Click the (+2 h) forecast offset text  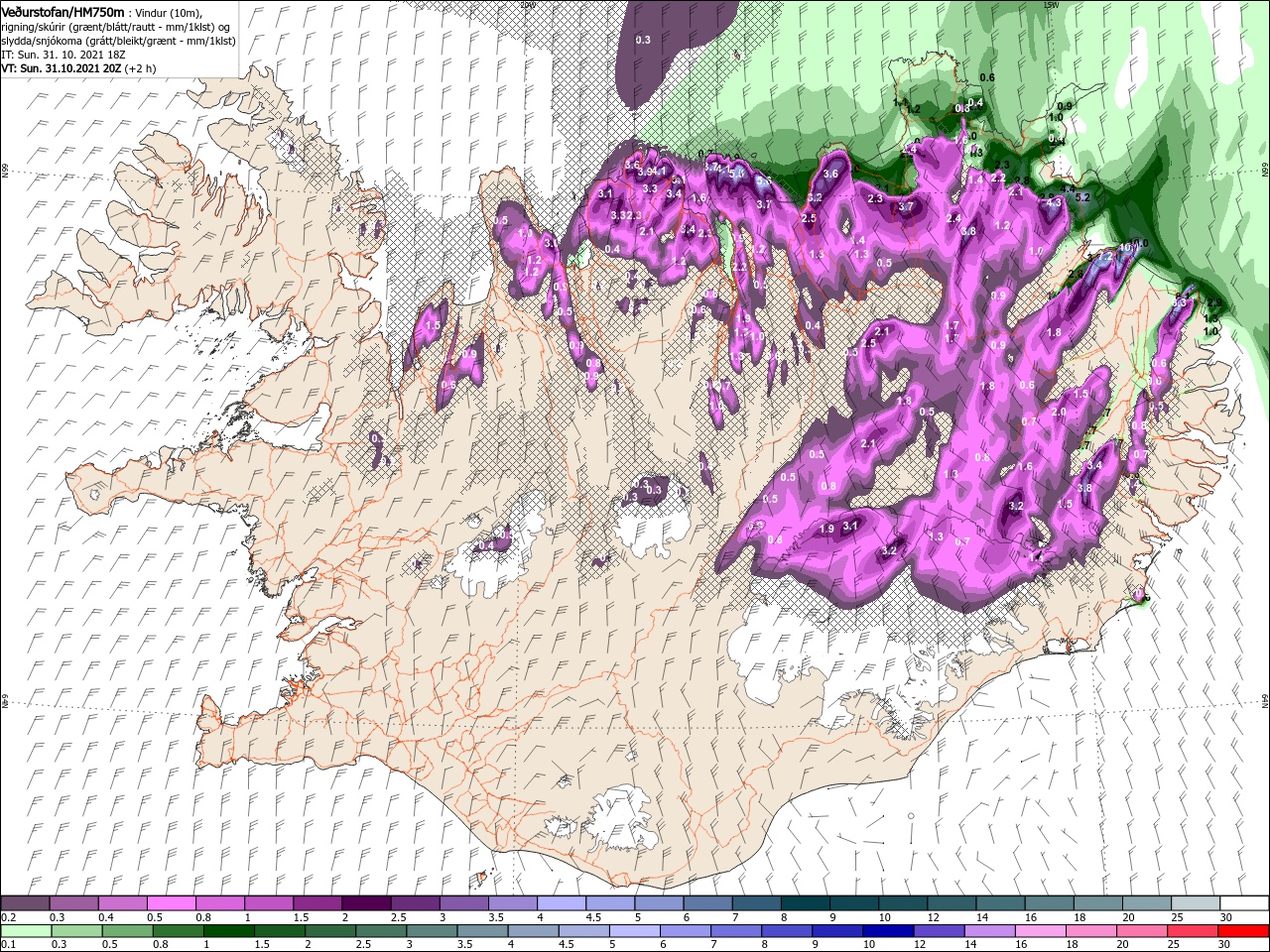tap(140, 69)
